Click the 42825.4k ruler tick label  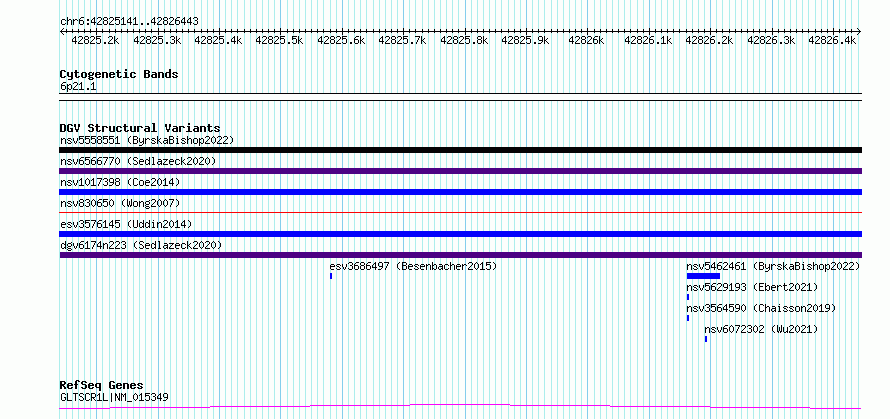click(x=219, y=40)
